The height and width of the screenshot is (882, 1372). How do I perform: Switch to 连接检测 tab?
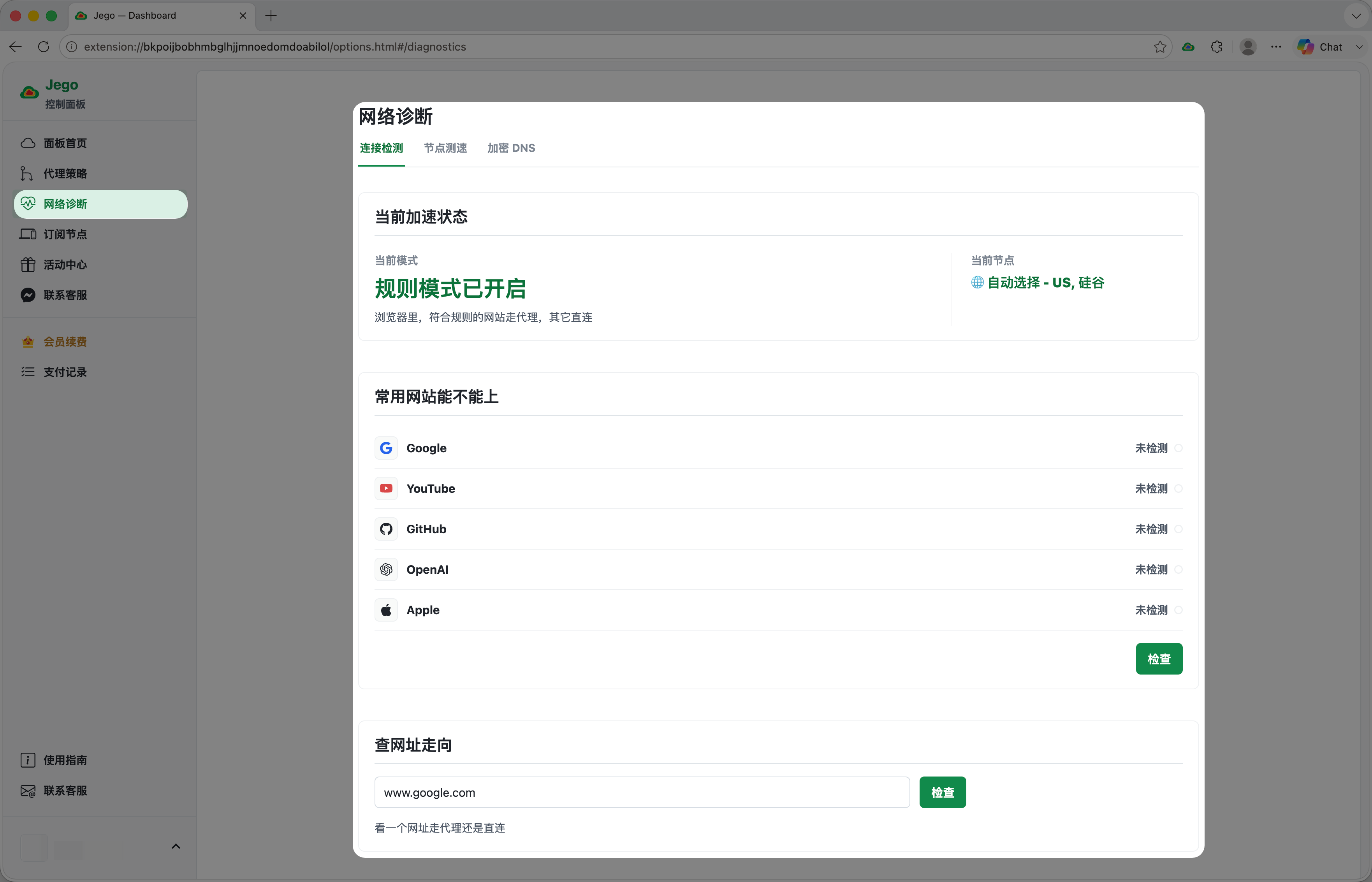pos(382,148)
